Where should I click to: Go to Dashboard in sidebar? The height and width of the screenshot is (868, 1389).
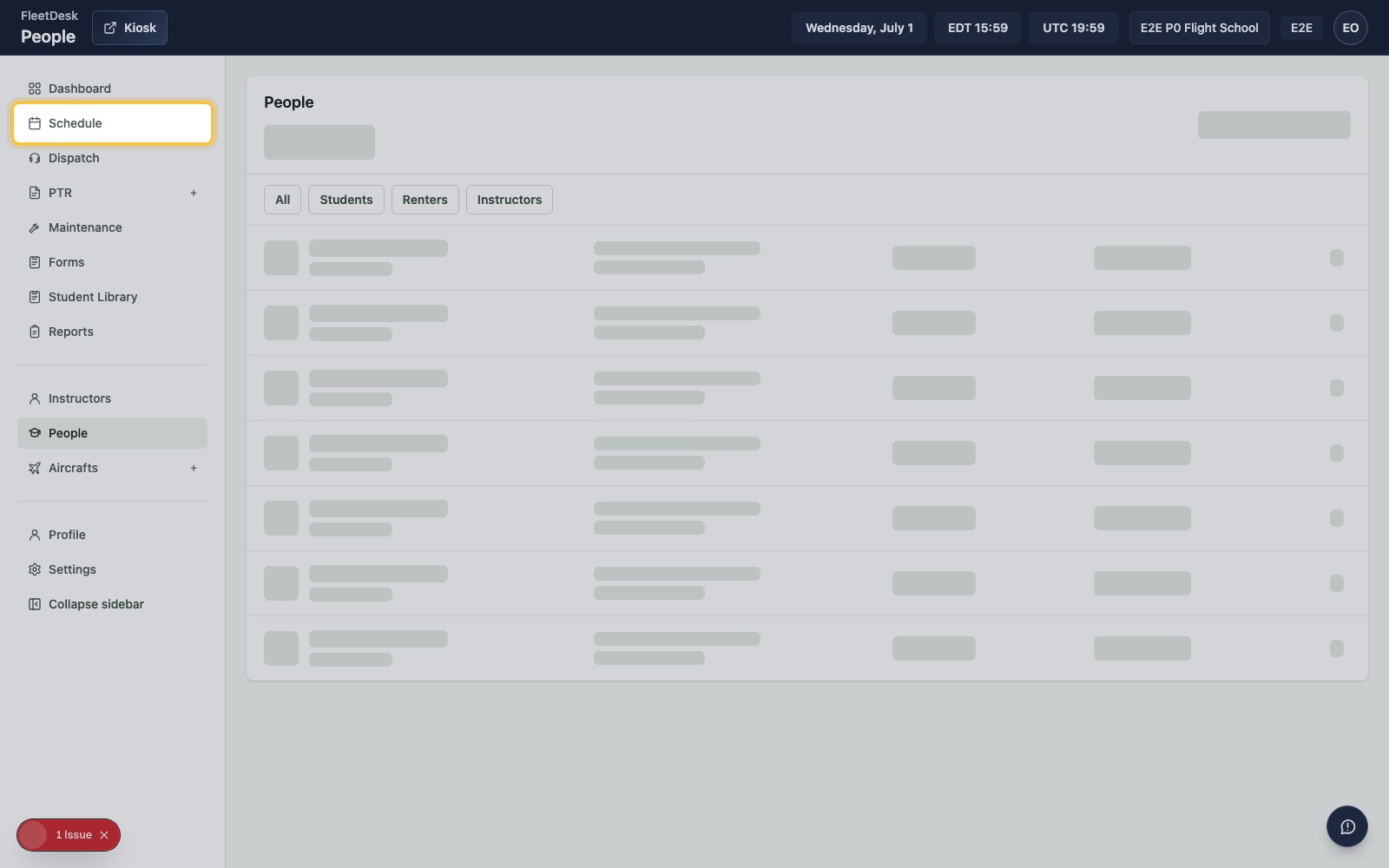click(112, 89)
